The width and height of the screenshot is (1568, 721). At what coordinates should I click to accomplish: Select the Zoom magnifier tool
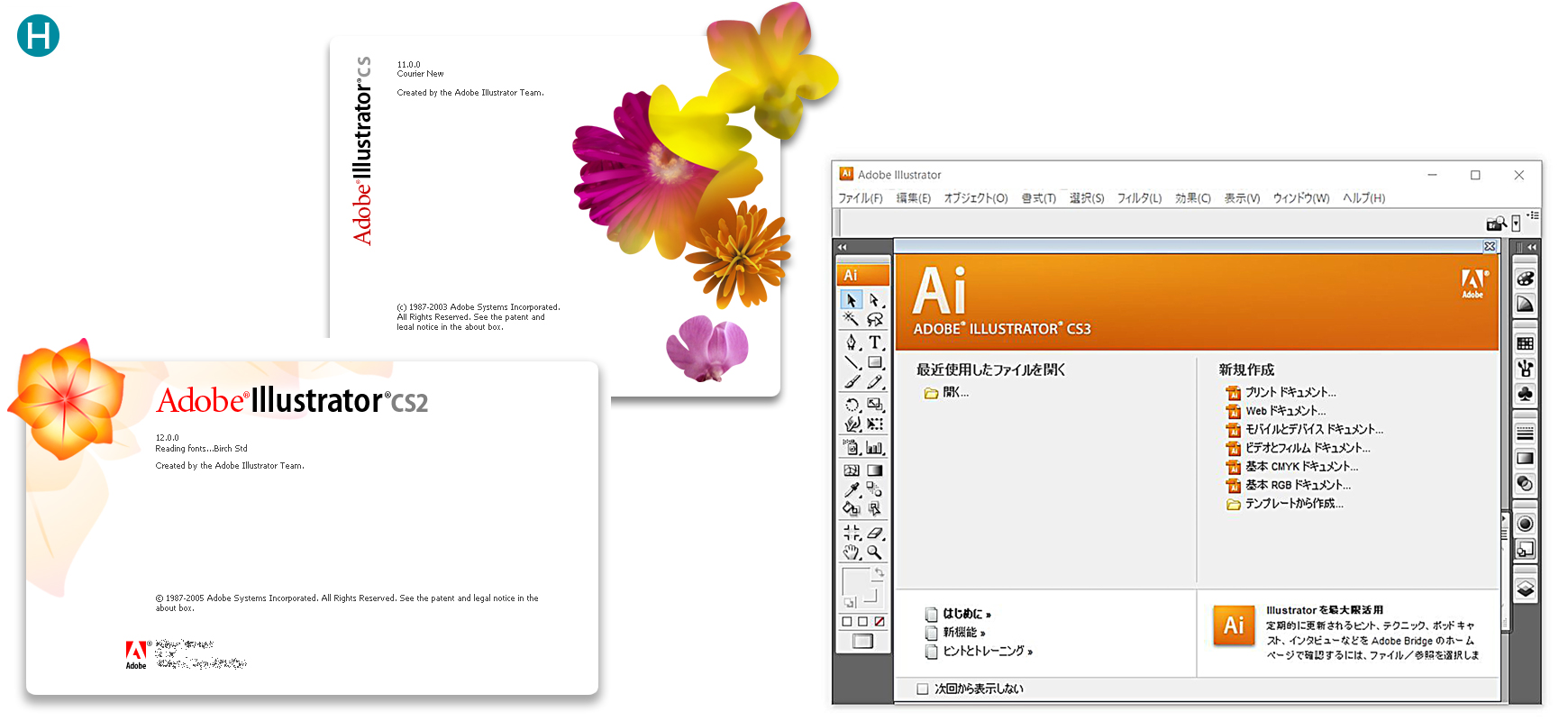874,552
